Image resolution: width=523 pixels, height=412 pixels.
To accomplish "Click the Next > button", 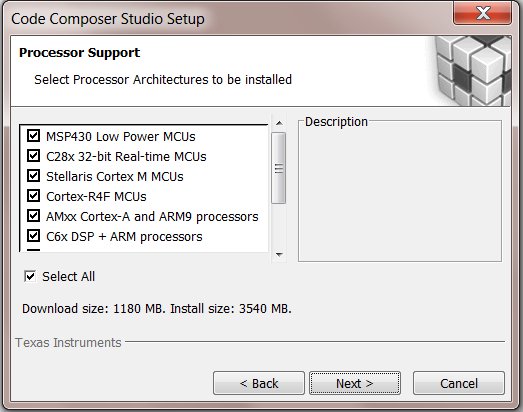I will [x=355, y=383].
